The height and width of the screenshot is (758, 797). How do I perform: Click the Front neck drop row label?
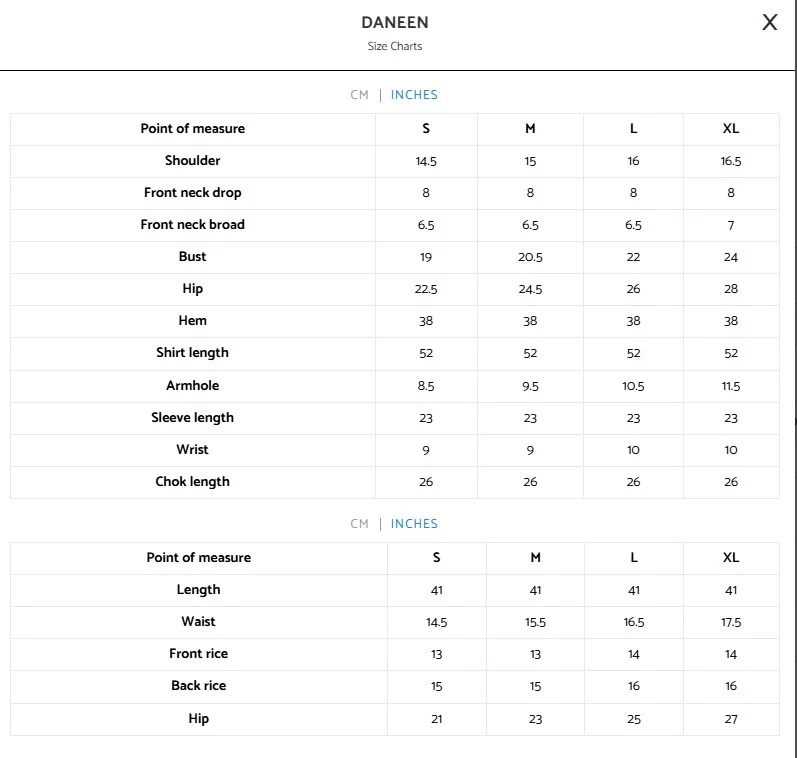(193, 193)
